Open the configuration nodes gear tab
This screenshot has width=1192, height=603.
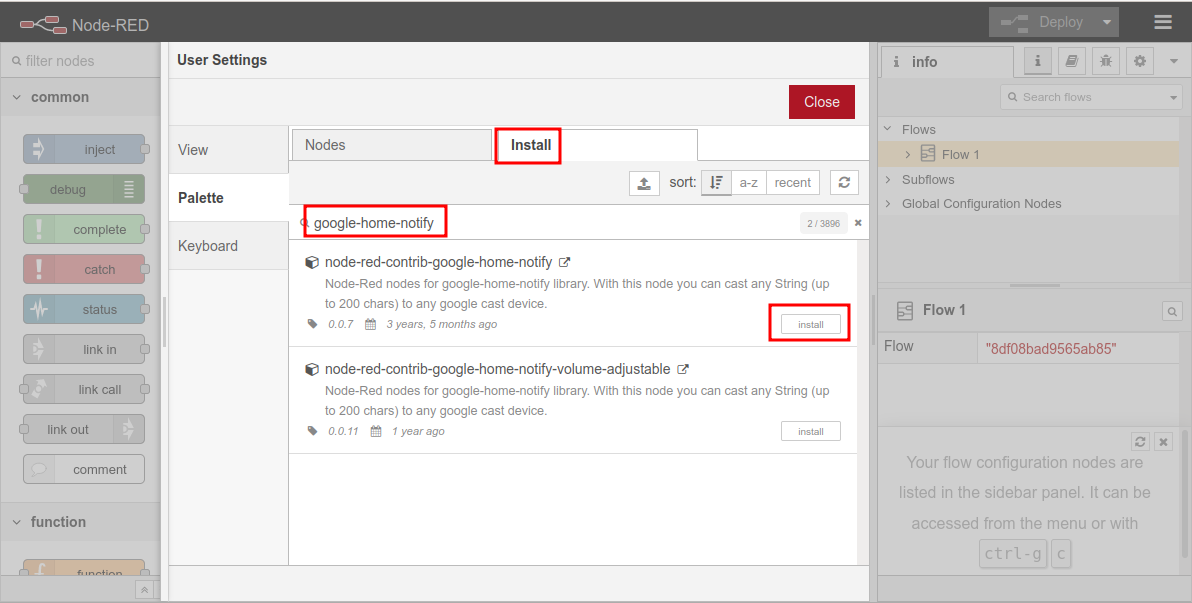(1139, 61)
